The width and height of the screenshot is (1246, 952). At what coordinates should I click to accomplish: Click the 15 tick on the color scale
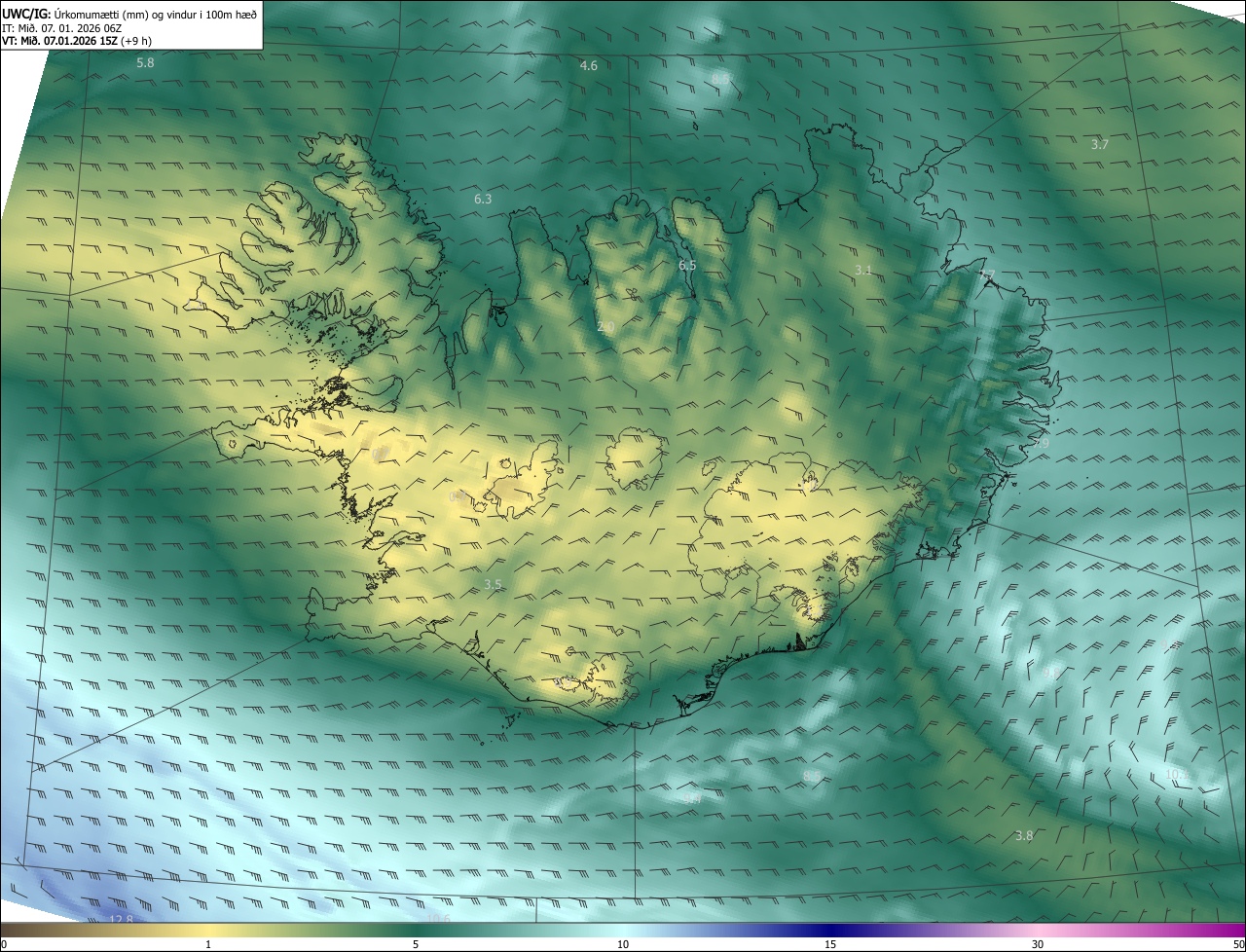(830, 944)
